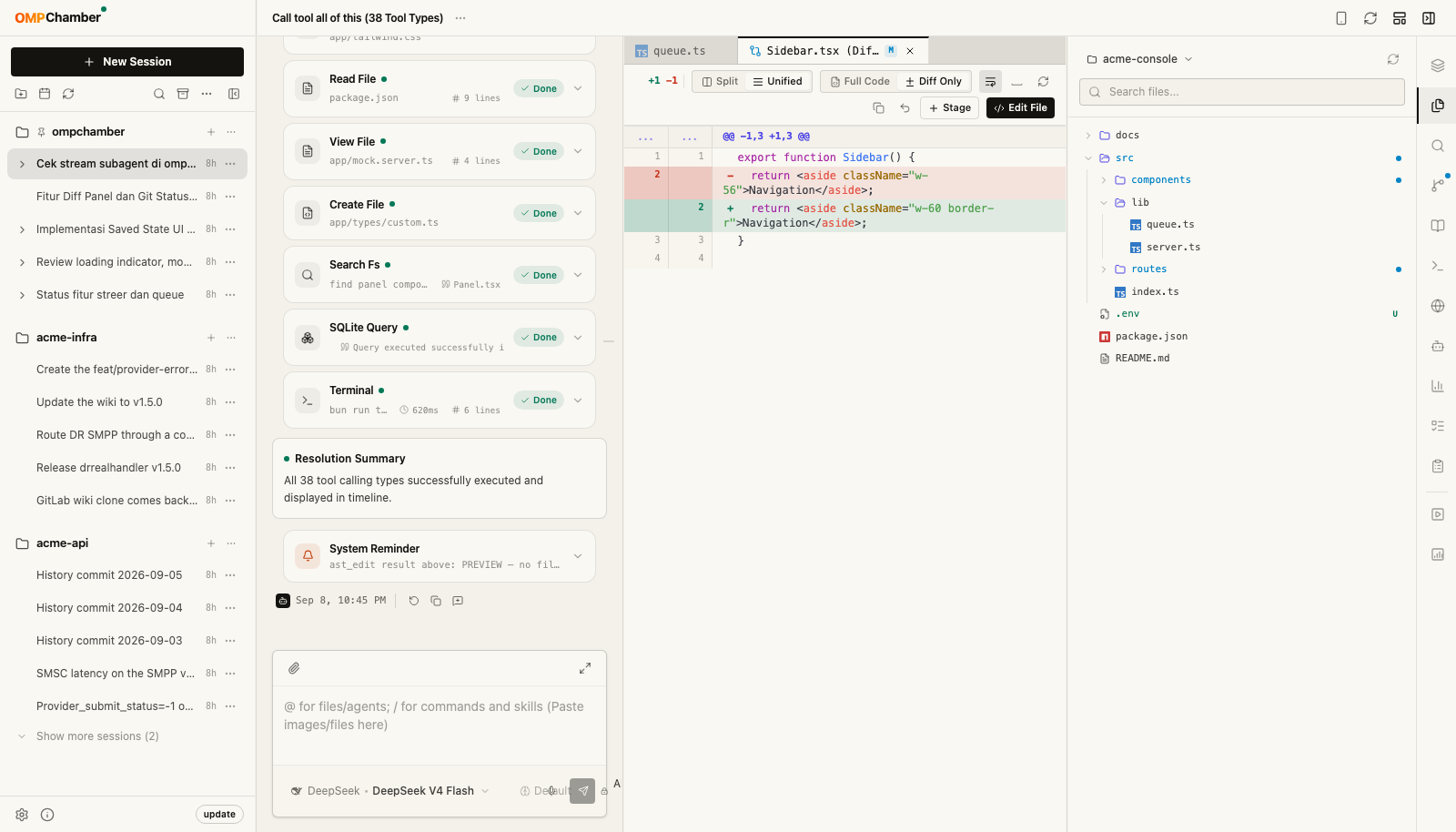Screen dimensions: 1456x832
Task: Show Full Code in diff viewer
Action: (860, 81)
